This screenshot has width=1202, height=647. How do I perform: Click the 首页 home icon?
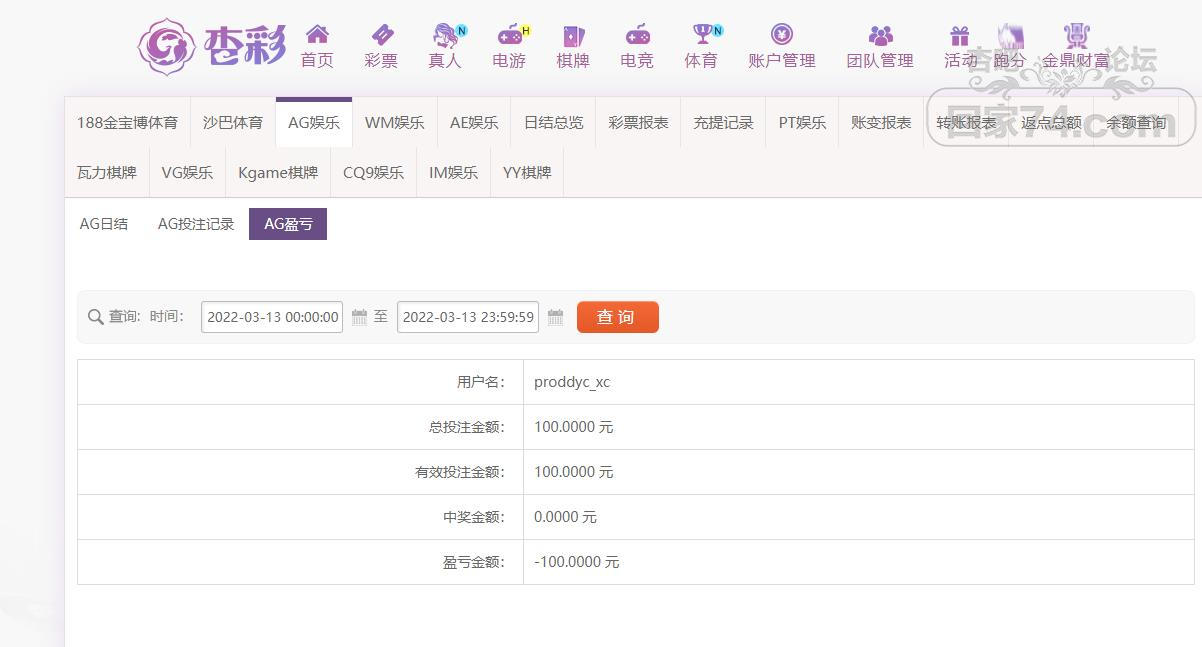pos(317,36)
